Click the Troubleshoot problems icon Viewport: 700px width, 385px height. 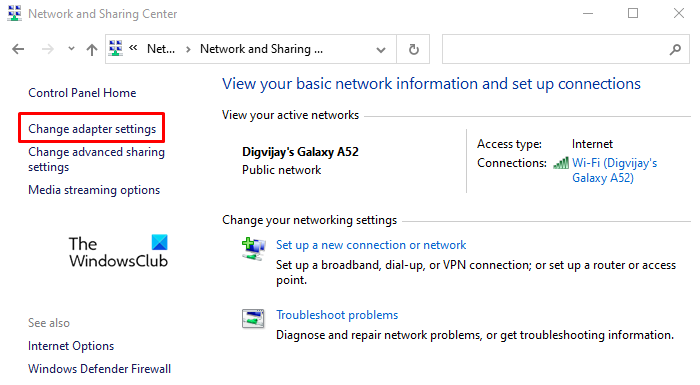253,318
